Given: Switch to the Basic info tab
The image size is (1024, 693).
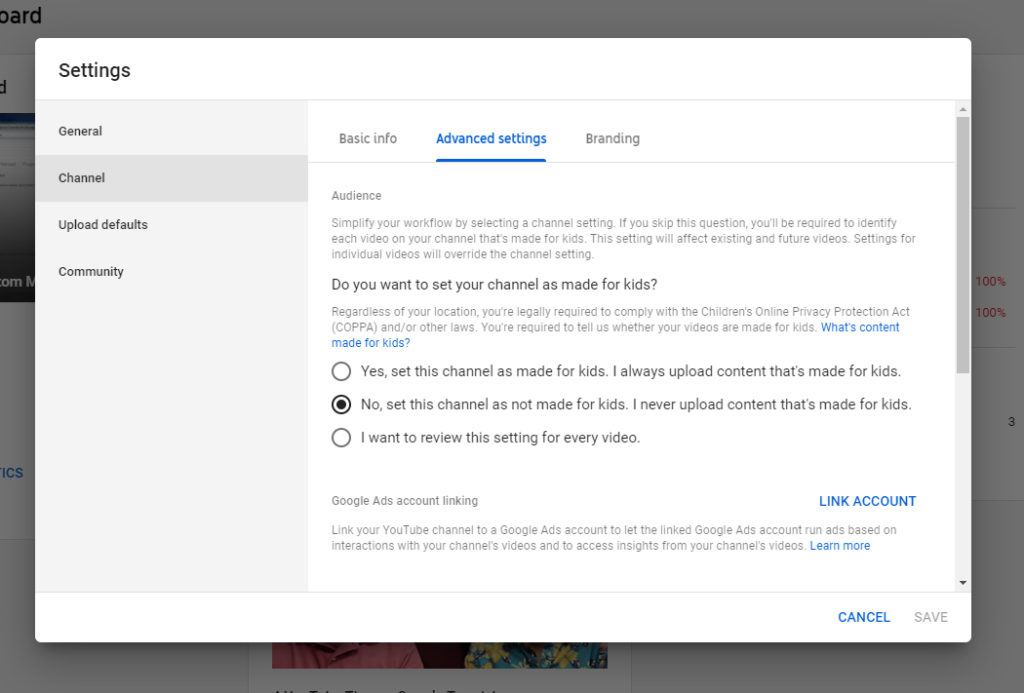Looking at the screenshot, I should [367, 138].
